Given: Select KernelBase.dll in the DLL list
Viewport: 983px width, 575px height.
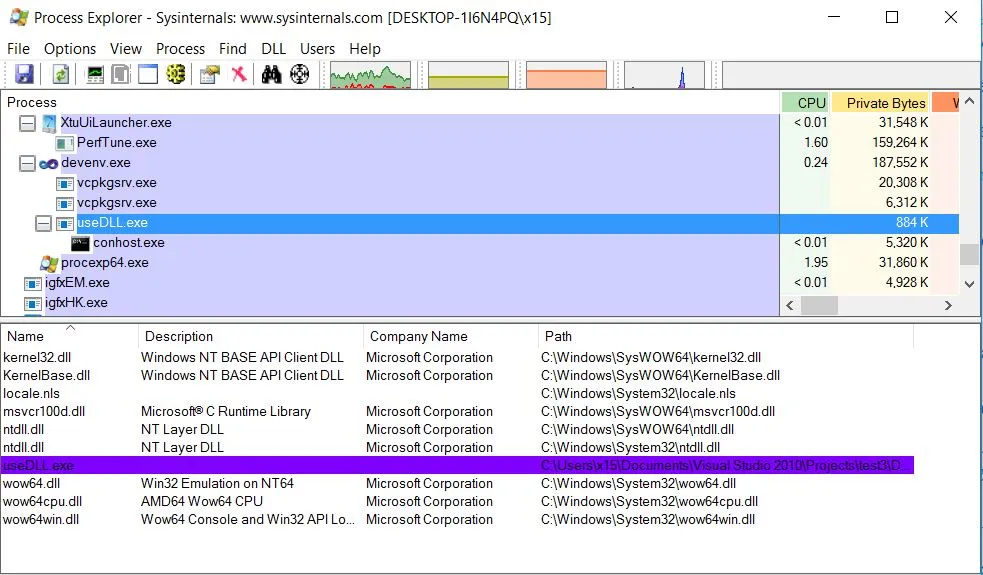Looking at the screenshot, I should coord(457,376).
